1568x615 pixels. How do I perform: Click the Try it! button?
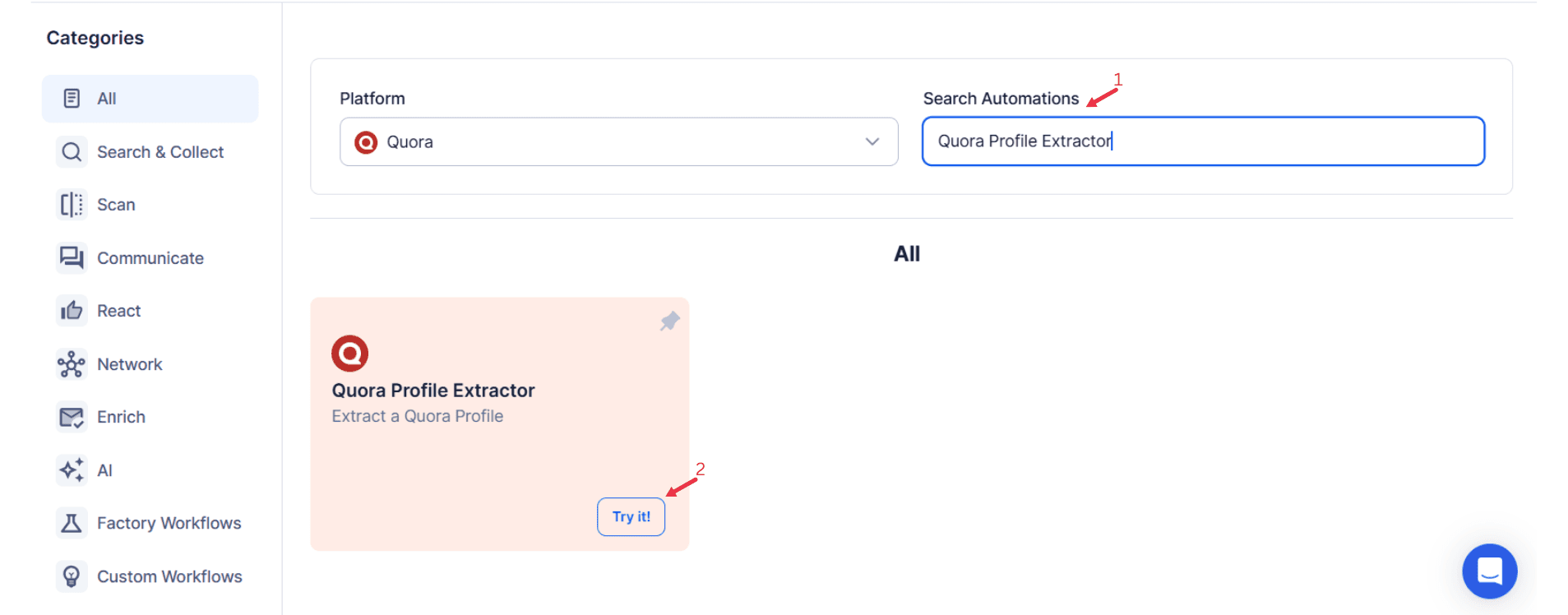coord(631,516)
